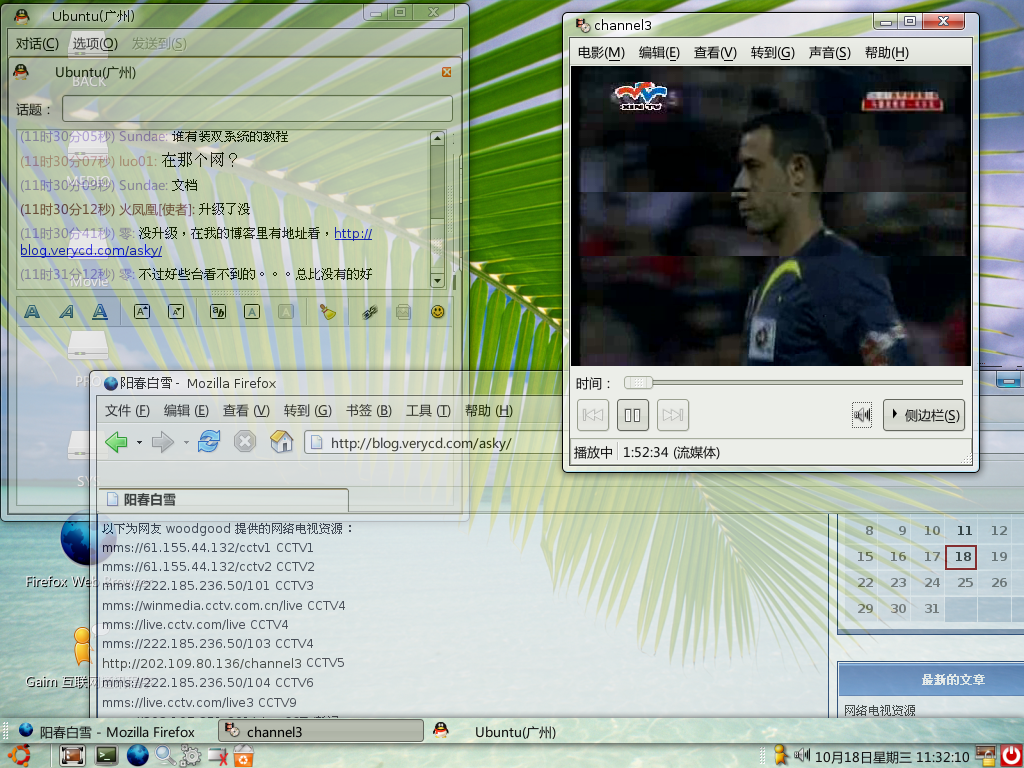Image resolution: width=1024 pixels, height=768 pixels.
Task: Decrease font size in the Gaim chat toolbar
Action: 176,312
